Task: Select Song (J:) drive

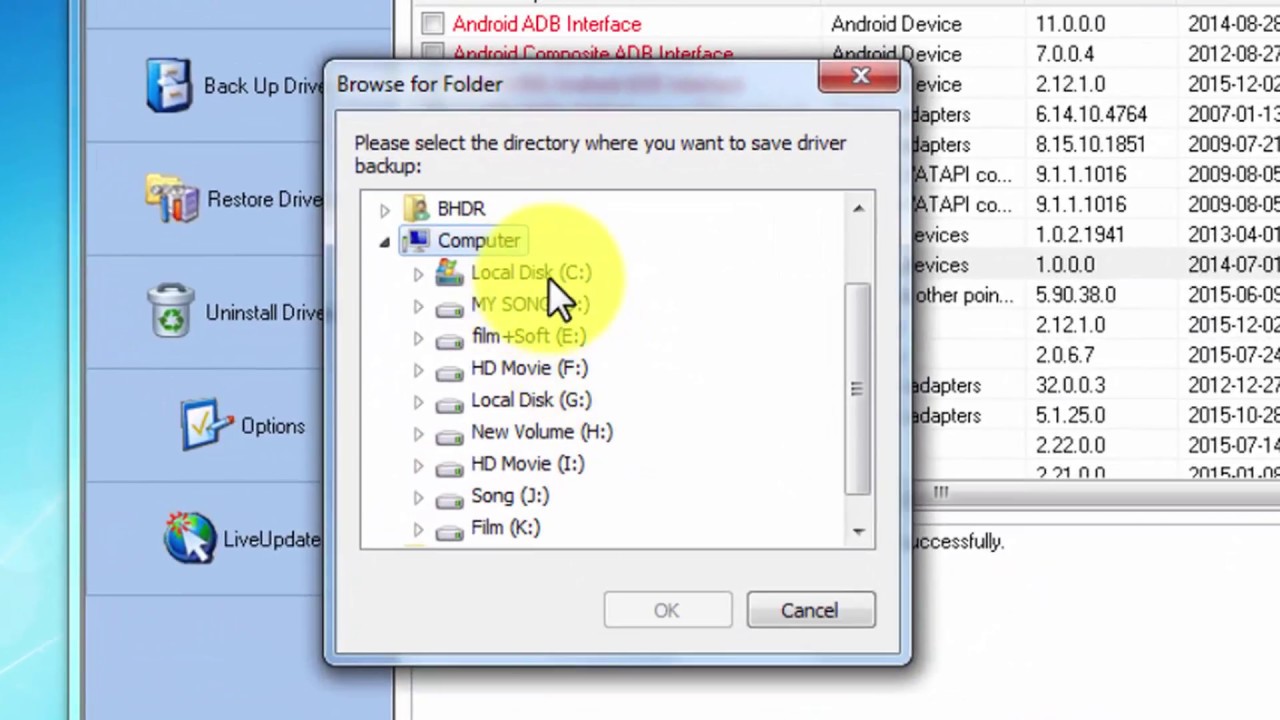Action: [x=510, y=496]
